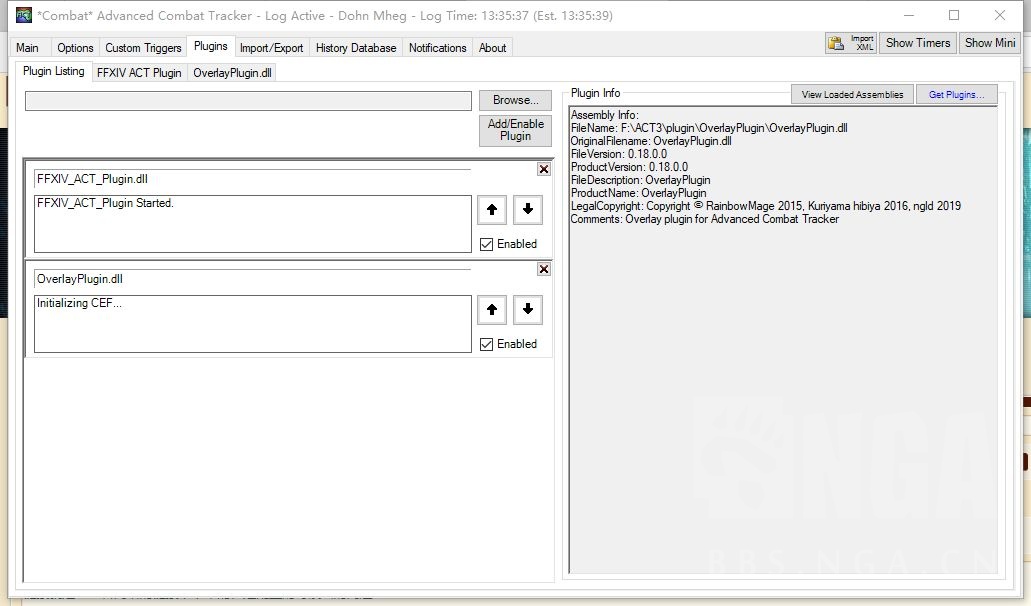This screenshot has height=606, width=1031.
Task: Switch to the Custom Triggers tab
Action: click(143, 48)
